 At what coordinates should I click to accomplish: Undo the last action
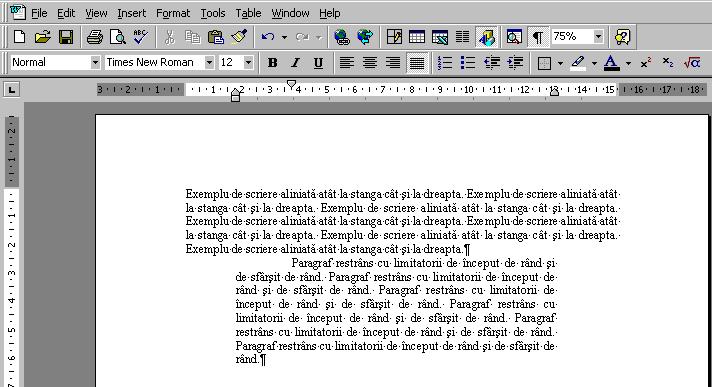point(268,37)
